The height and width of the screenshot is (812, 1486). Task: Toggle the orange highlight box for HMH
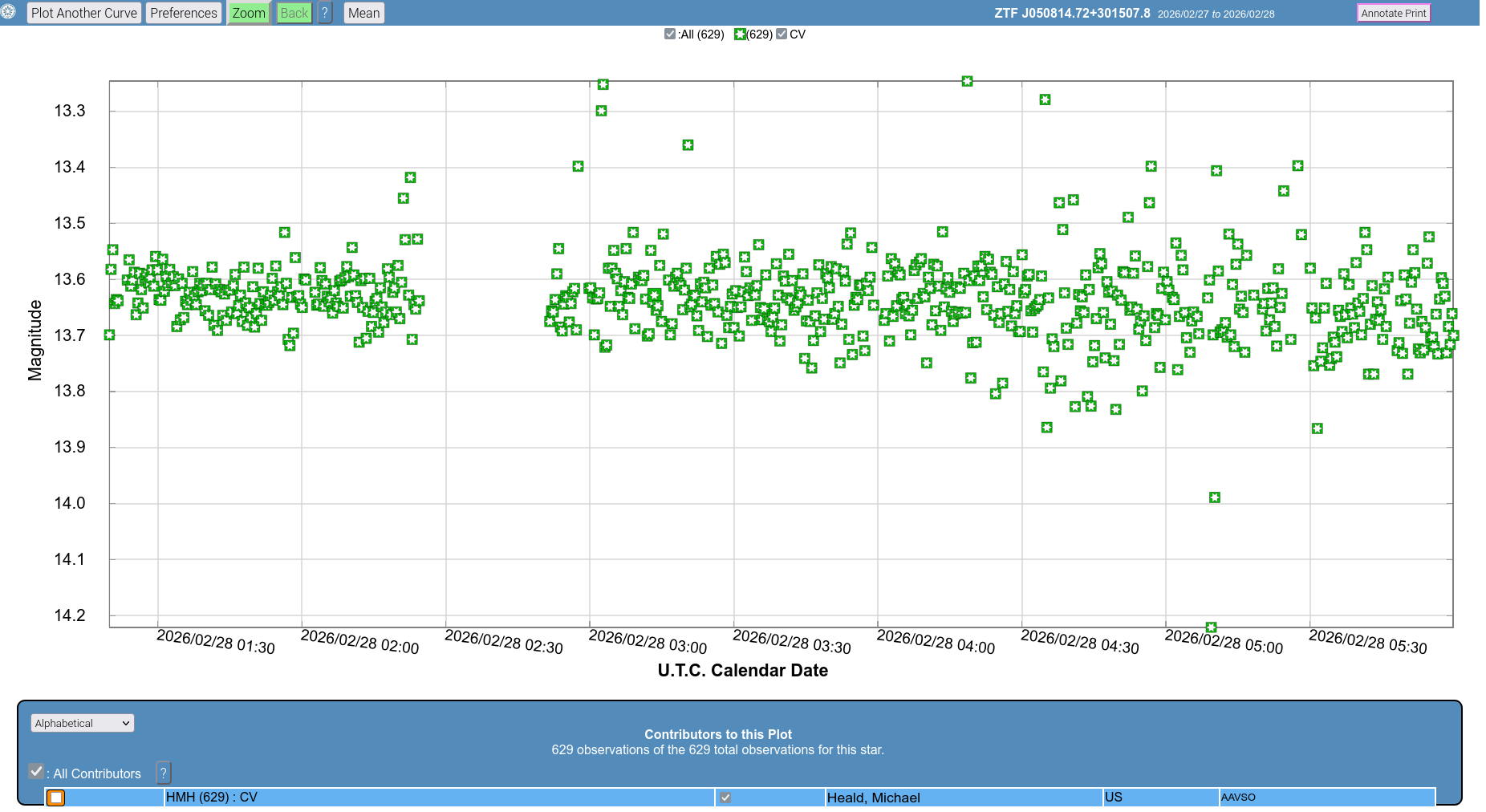(55, 798)
